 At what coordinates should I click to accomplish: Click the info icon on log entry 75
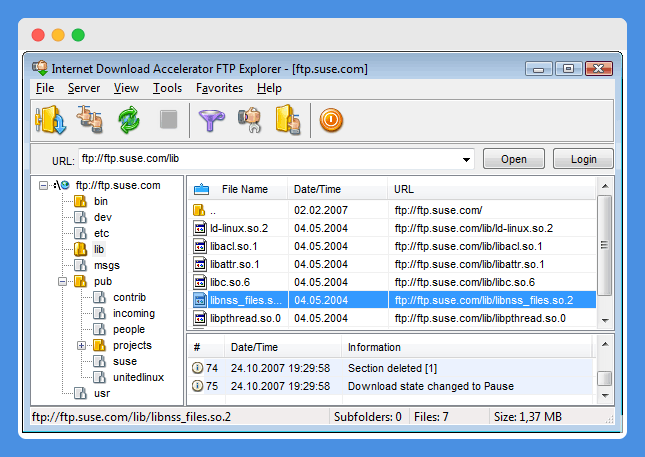click(197, 386)
